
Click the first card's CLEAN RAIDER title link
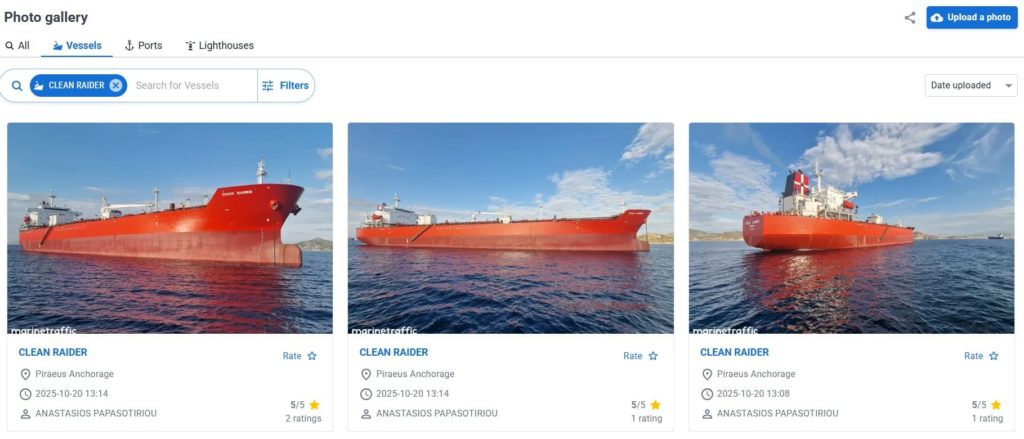[53, 352]
